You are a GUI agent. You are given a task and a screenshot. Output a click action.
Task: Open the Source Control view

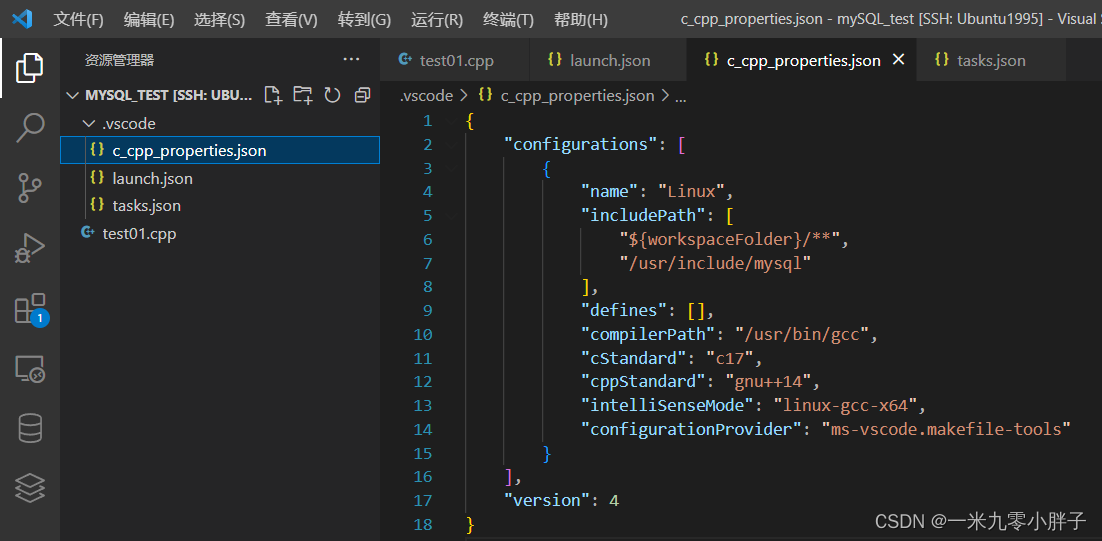30,188
